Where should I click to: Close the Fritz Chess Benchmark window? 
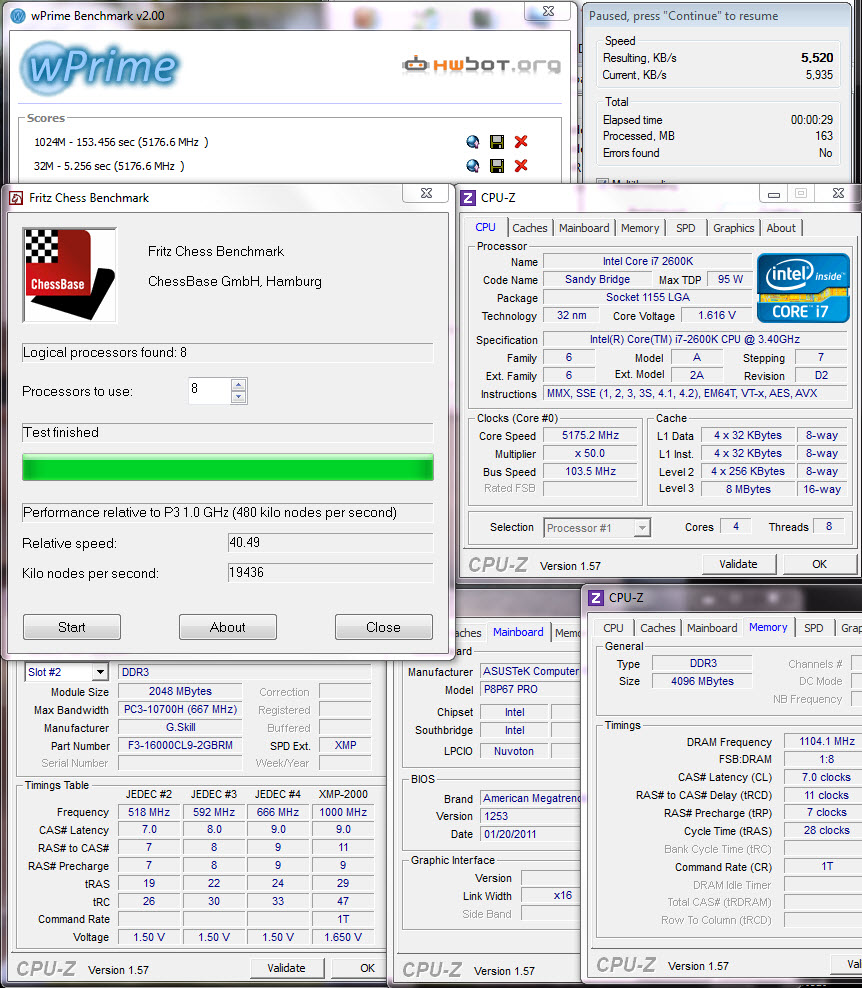click(426, 193)
